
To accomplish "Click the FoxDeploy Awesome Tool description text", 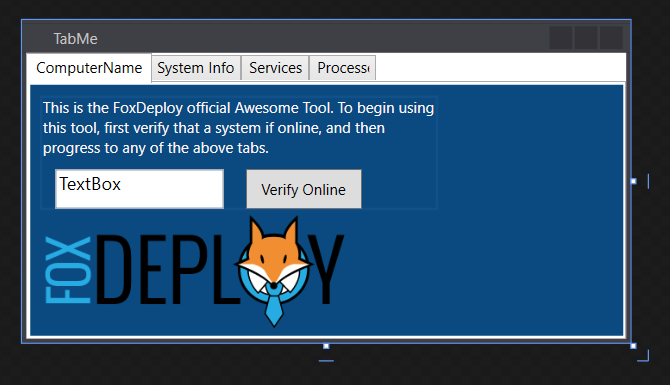I will pos(238,128).
